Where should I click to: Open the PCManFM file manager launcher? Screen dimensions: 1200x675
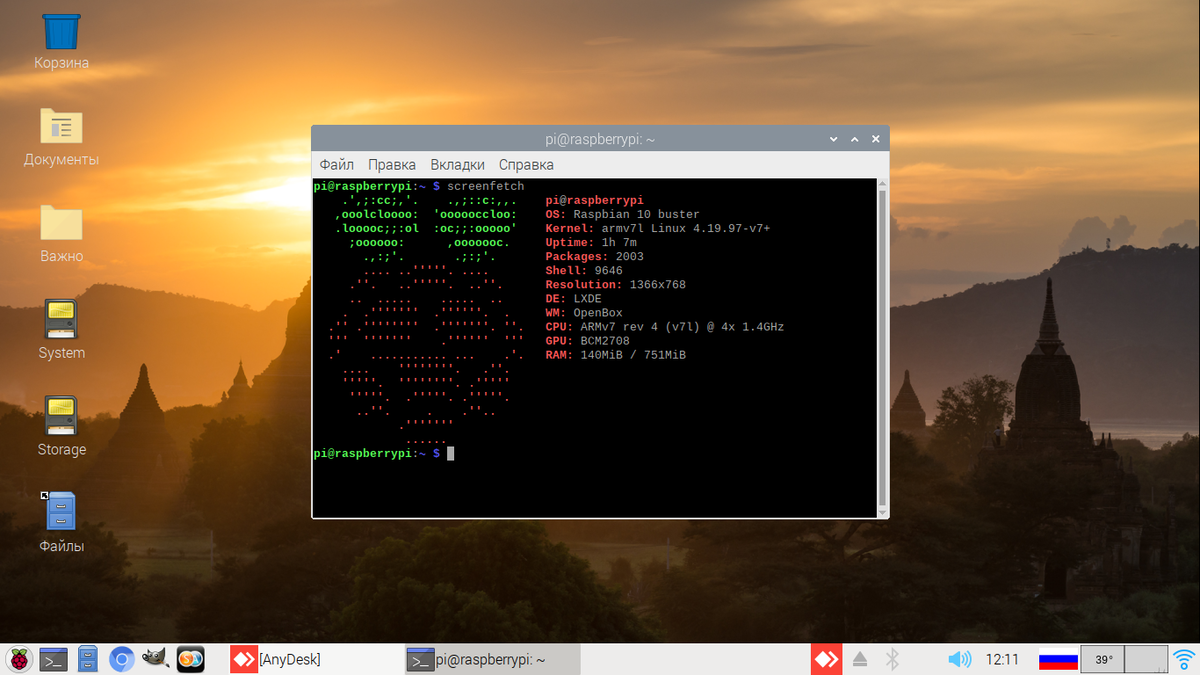point(88,659)
